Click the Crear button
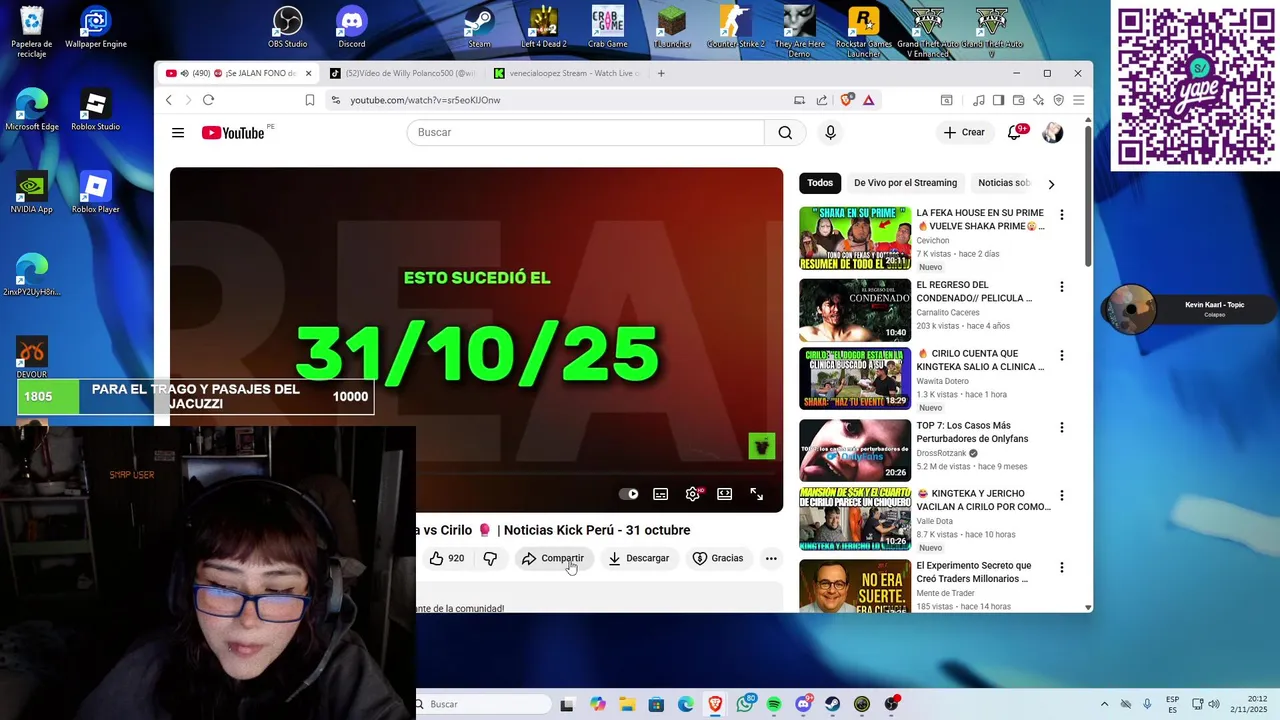The width and height of the screenshot is (1280, 720). 964,133
